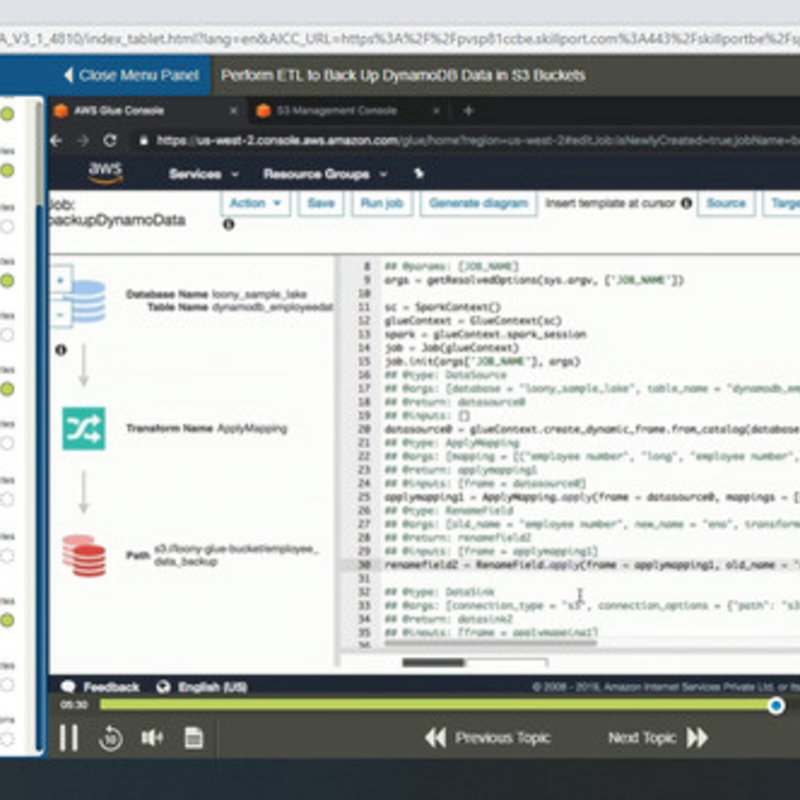Click code line 11 SparkContext statement
The height and width of the screenshot is (800, 800).
pos(442,307)
